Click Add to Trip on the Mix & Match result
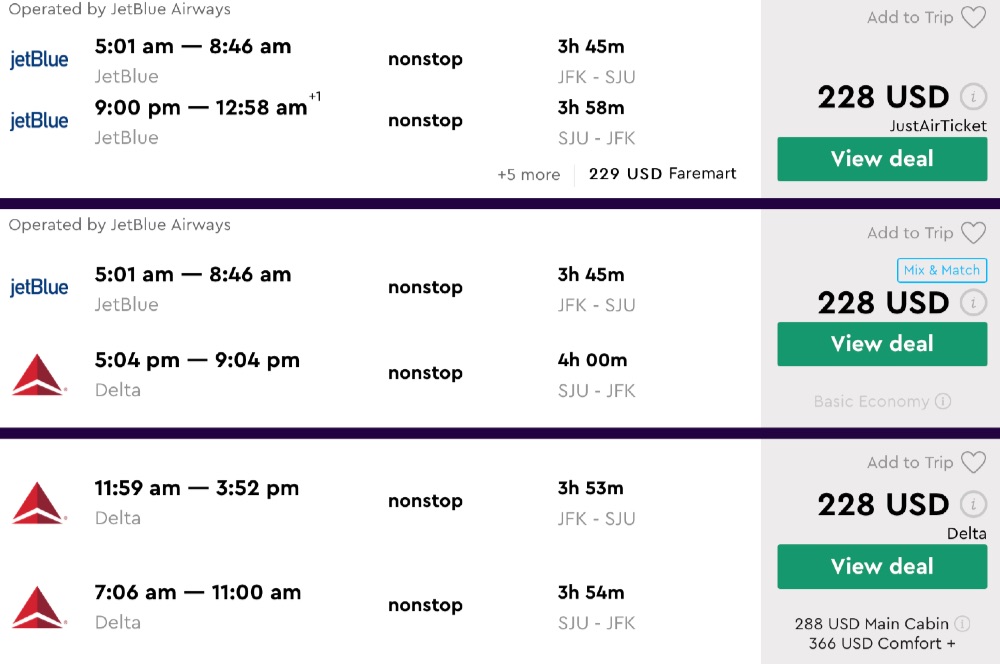Image resolution: width=1000 pixels, height=664 pixels. click(910, 233)
